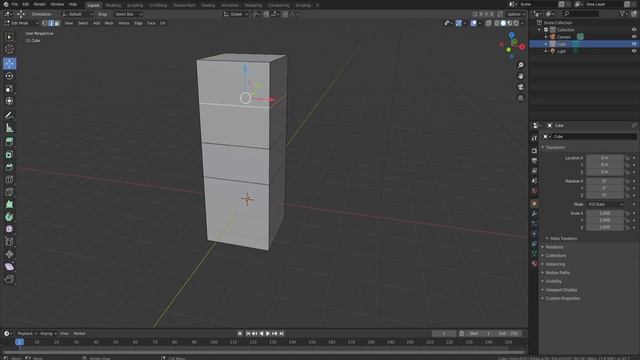Open the Orientation Default dropdown
This screenshot has height=360, width=640.
tap(78, 14)
